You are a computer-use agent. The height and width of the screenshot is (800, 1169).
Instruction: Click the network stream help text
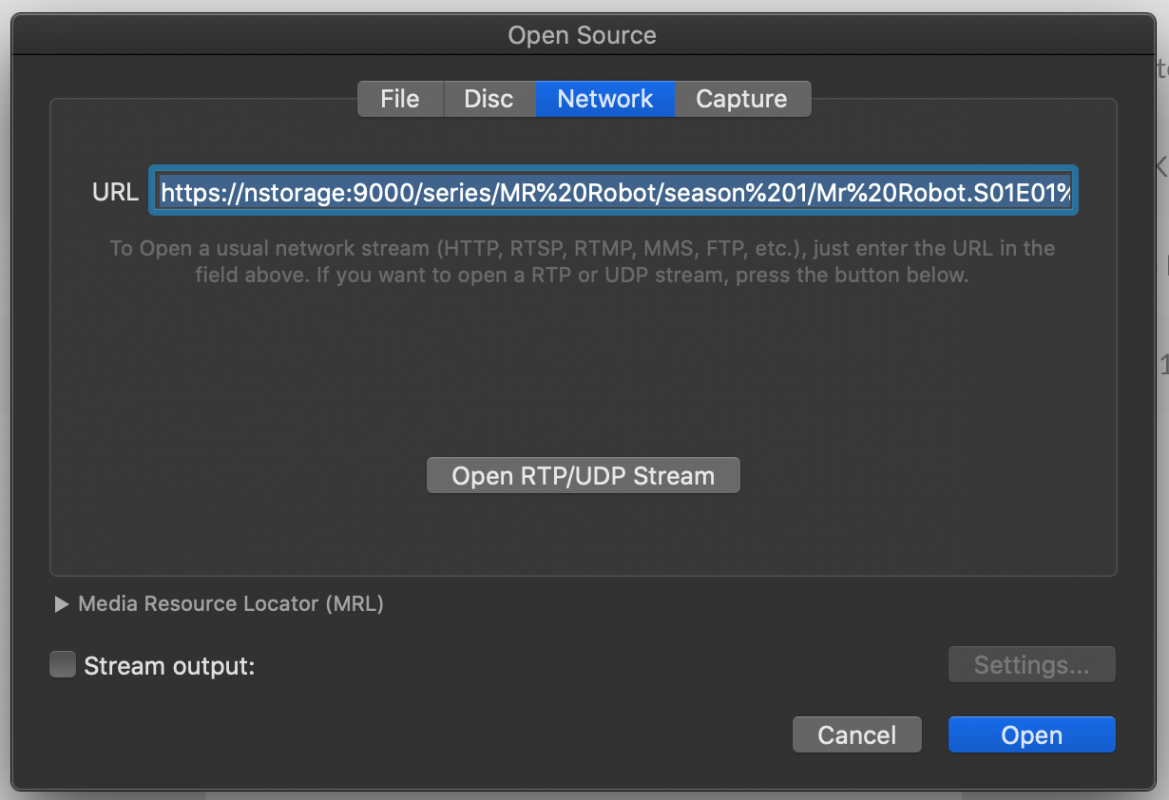[582, 261]
